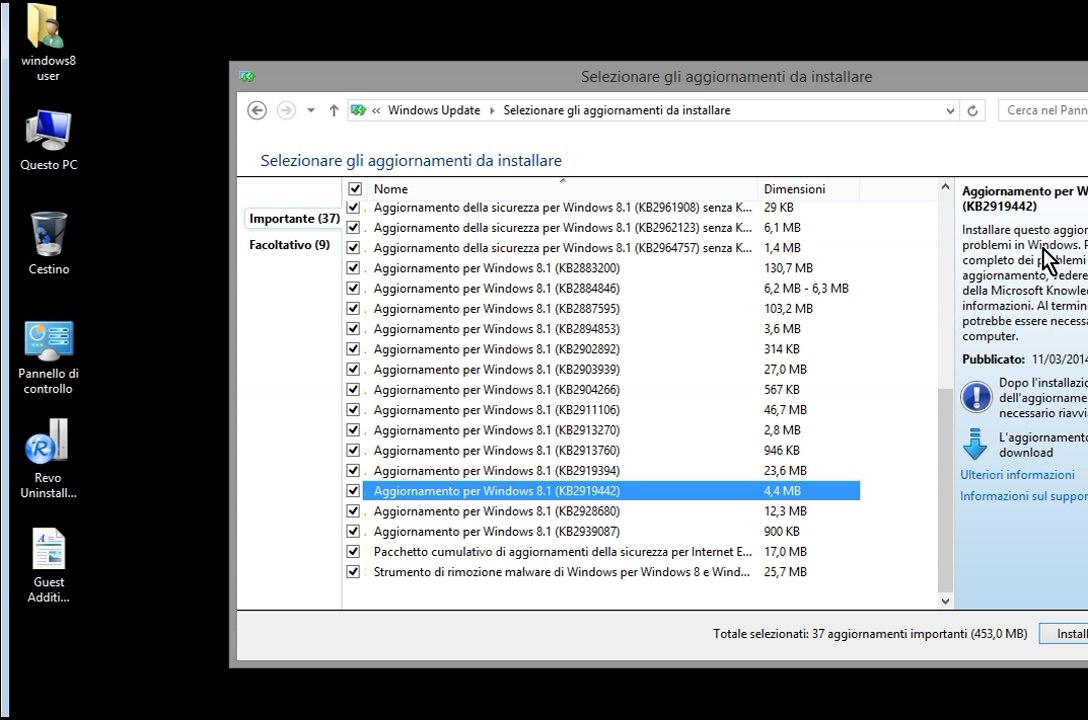Open the windows8 user folder icon
This screenshot has height=720, width=1088.
(x=47, y=43)
